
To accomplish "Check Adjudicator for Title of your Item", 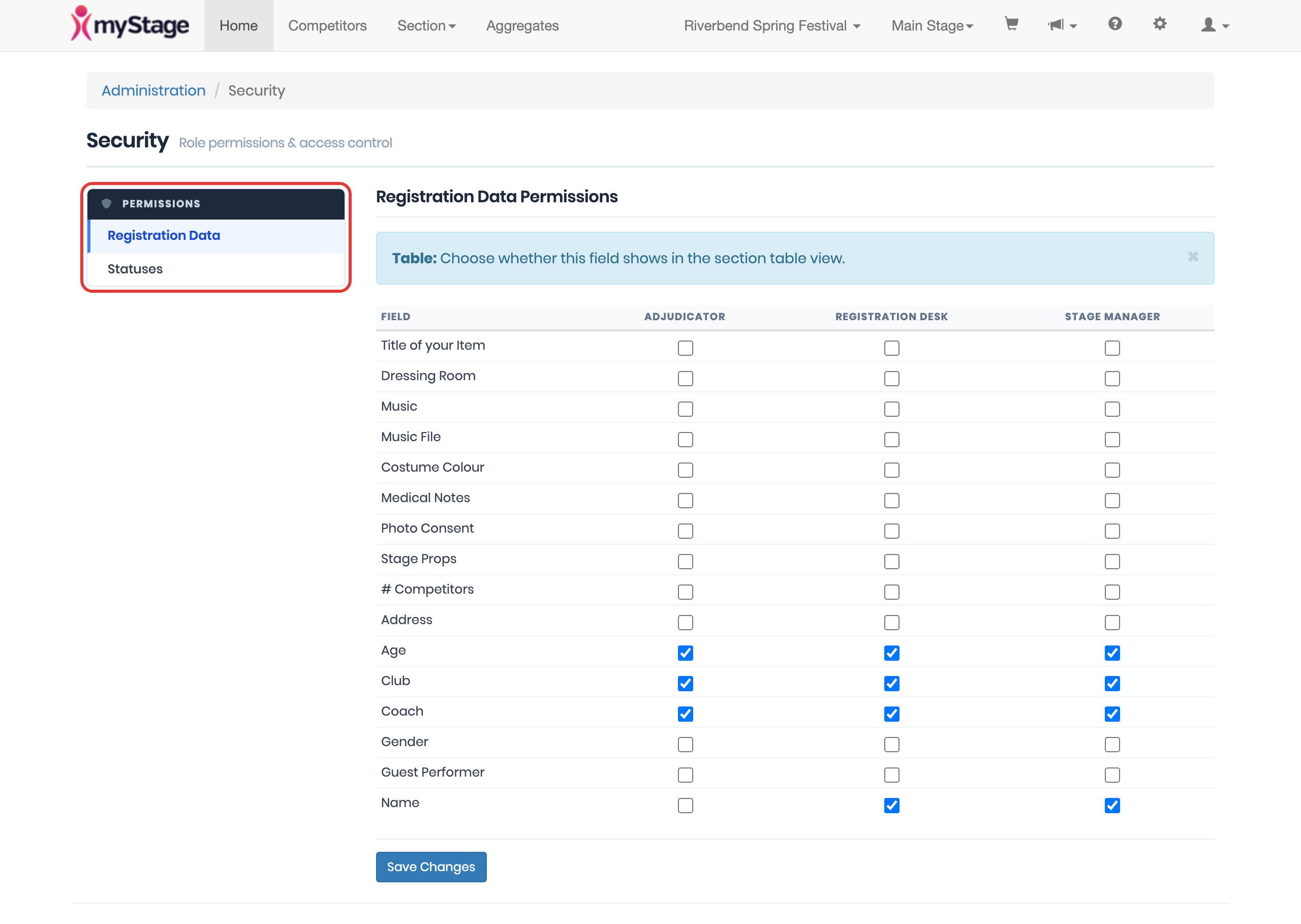I will [x=685, y=348].
